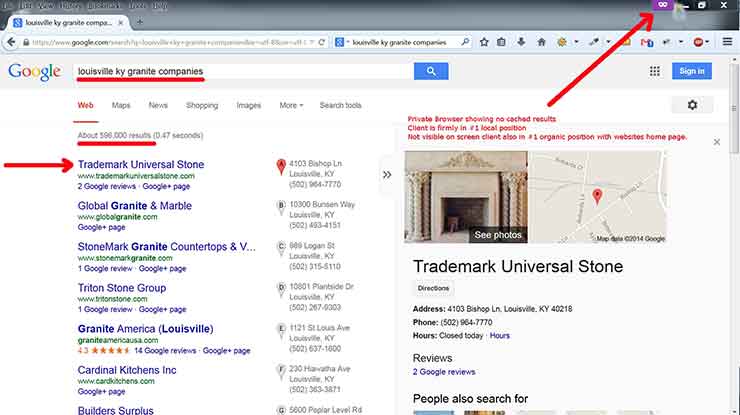The image size is (740, 415).
Task: Open the Cardinal Kitchens Inc result
Action: pos(127,370)
